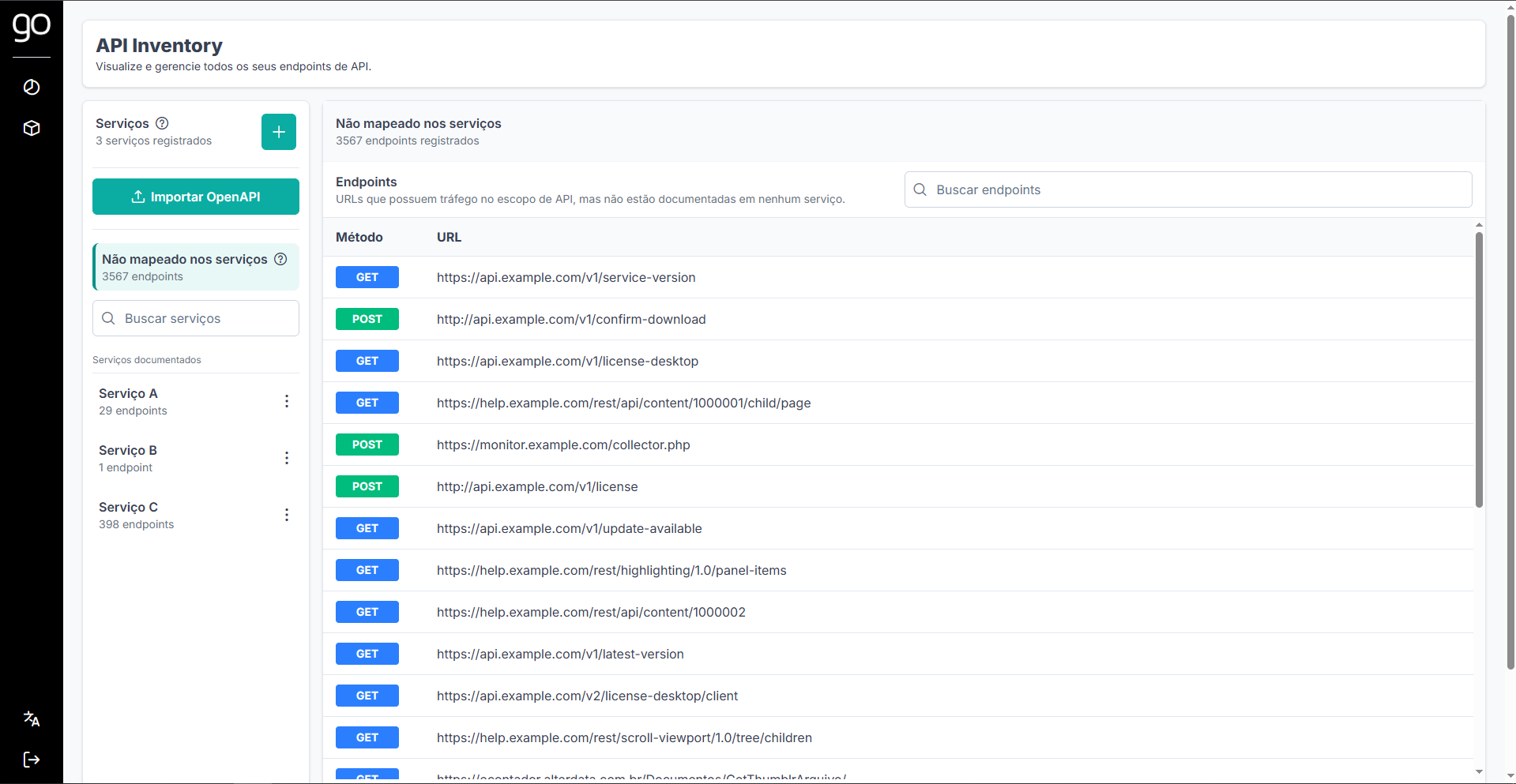Click the v1/license-desktop endpoint URL
This screenshot has height=784, width=1516.
coord(567,361)
